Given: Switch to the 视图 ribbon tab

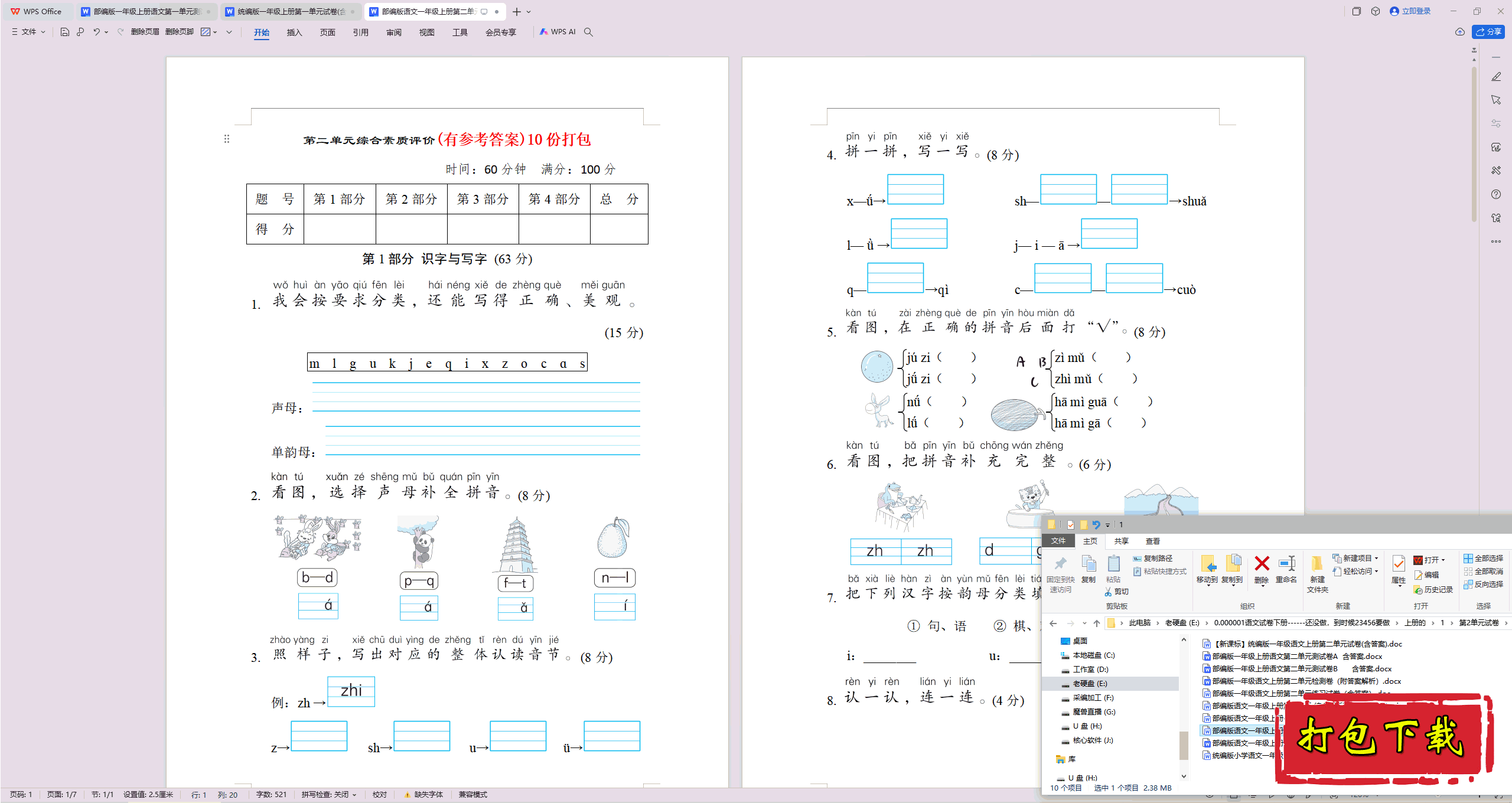Looking at the screenshot, I should (x=427, y=32).
